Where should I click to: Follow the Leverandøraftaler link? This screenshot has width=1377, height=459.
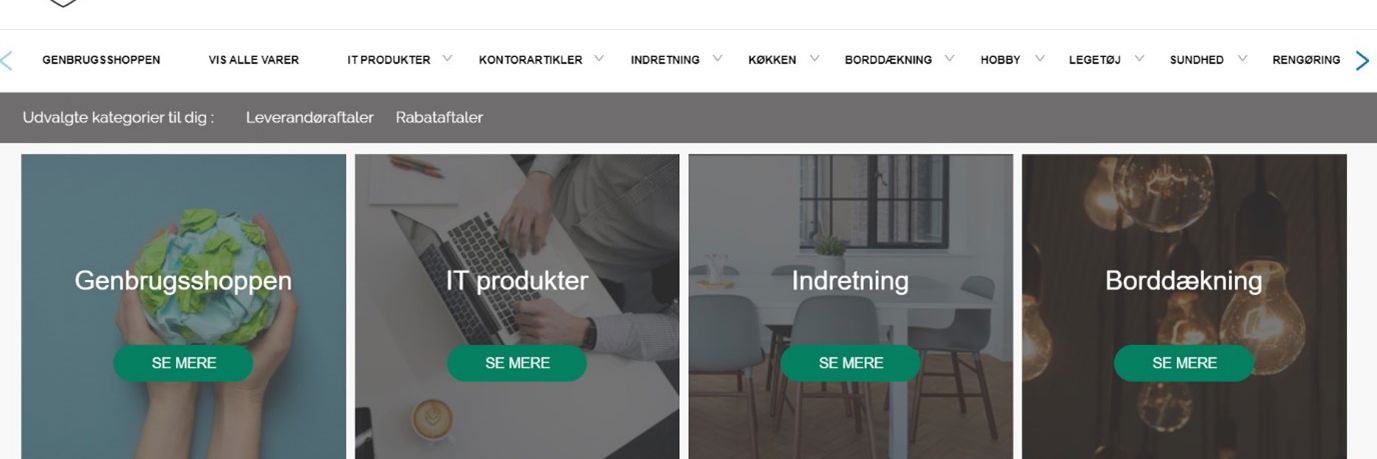[x=310, y=117]
